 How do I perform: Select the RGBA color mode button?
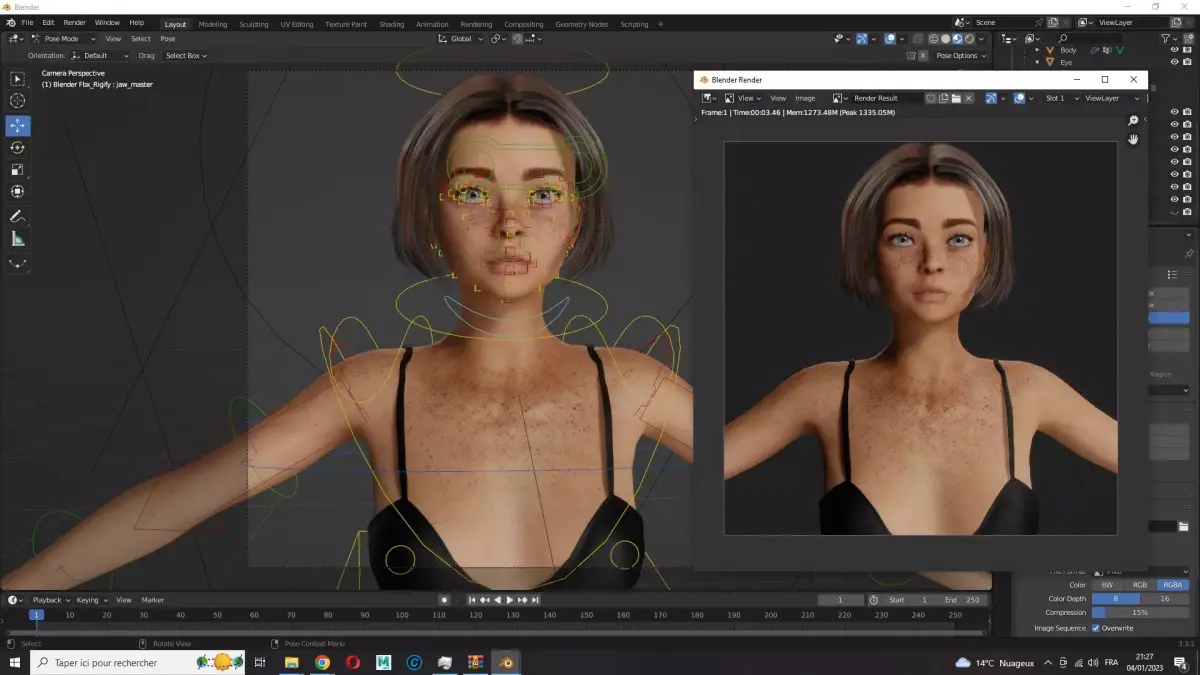point(1172,585)
